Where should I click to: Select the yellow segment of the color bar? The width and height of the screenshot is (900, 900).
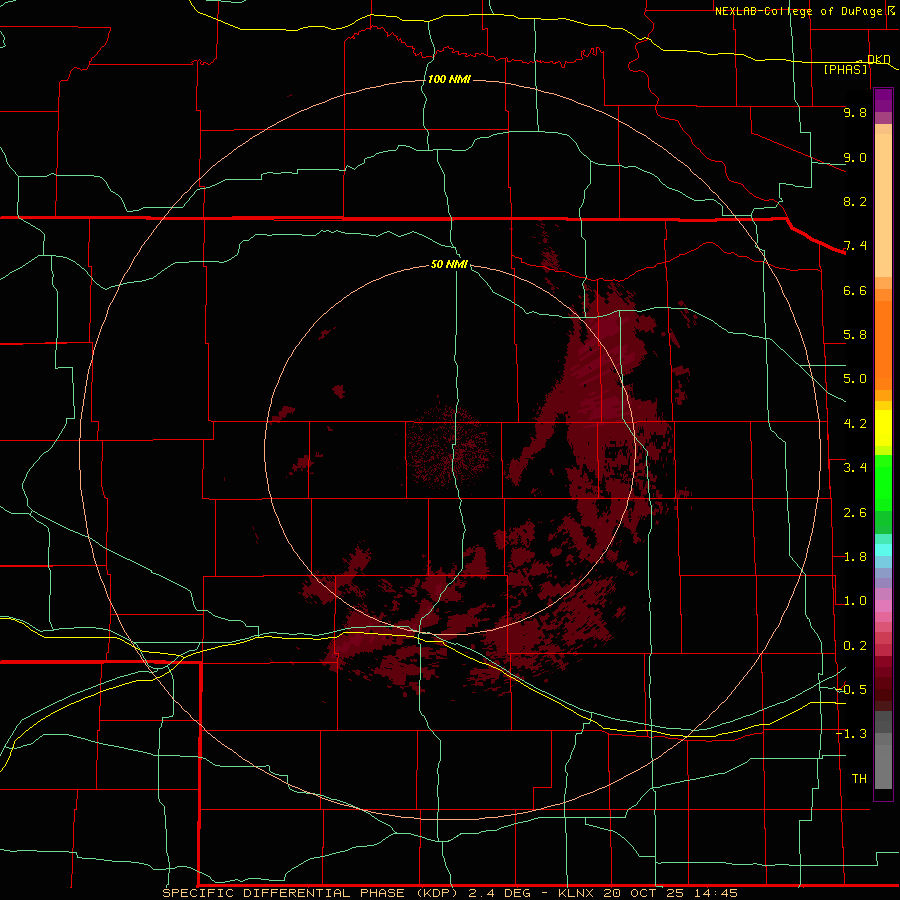[x=883, y=428]
